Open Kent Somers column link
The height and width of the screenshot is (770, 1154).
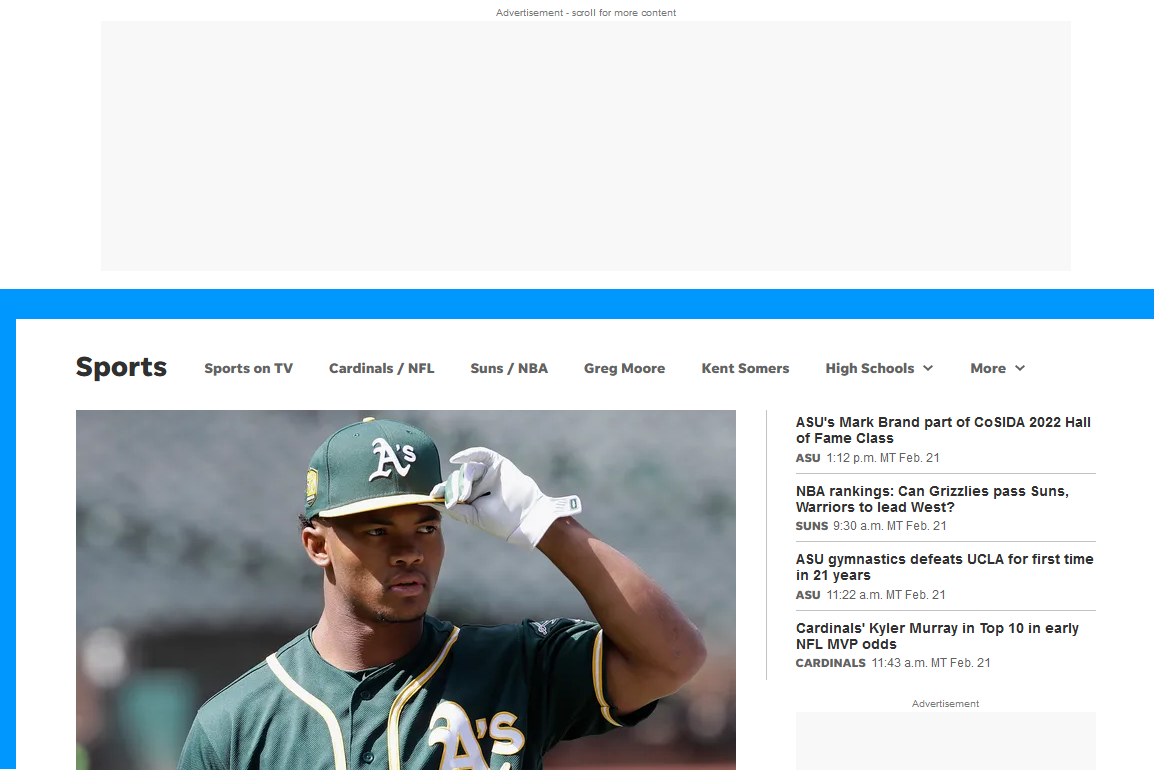(x=745, y=368)
